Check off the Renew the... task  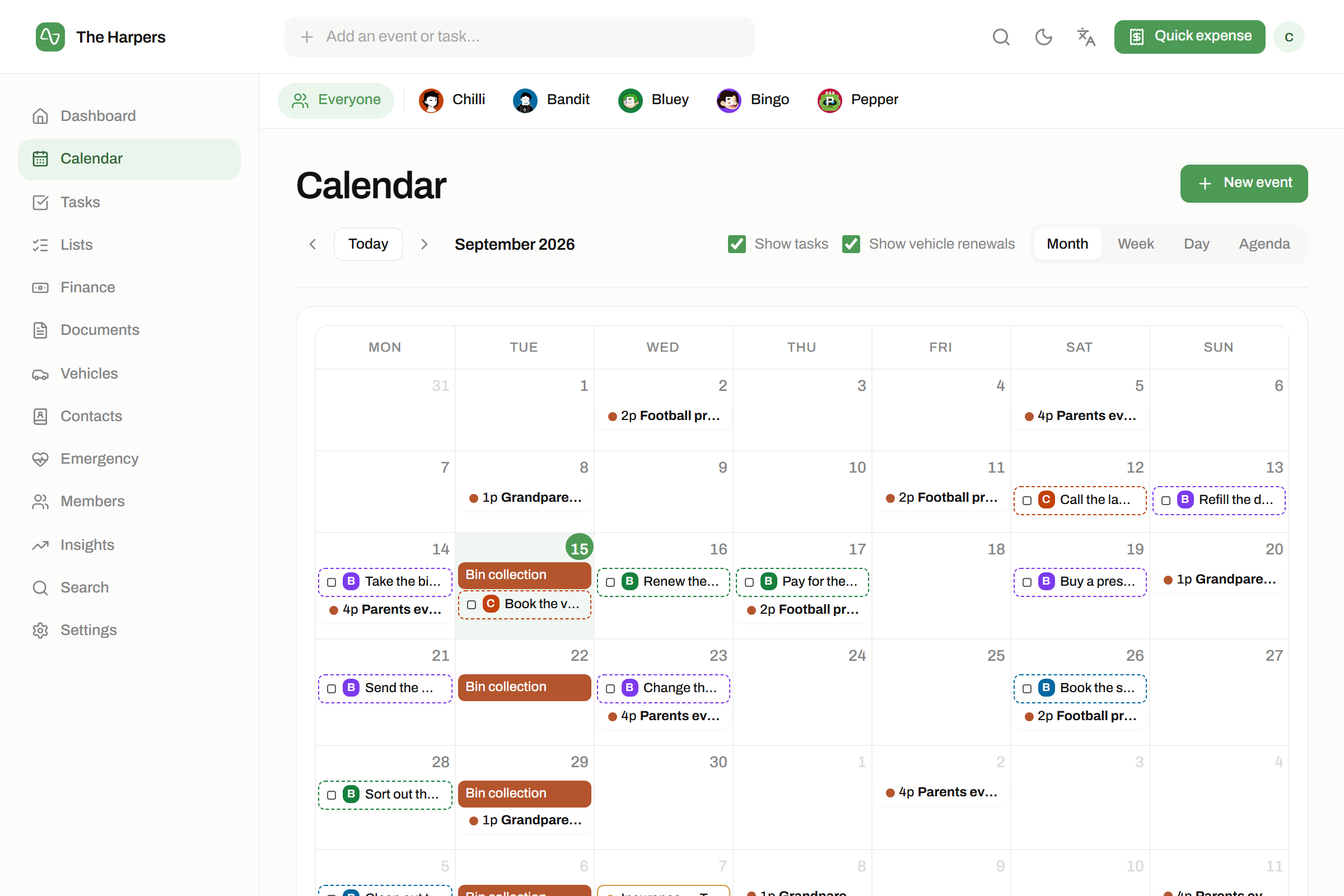point(610,582)
